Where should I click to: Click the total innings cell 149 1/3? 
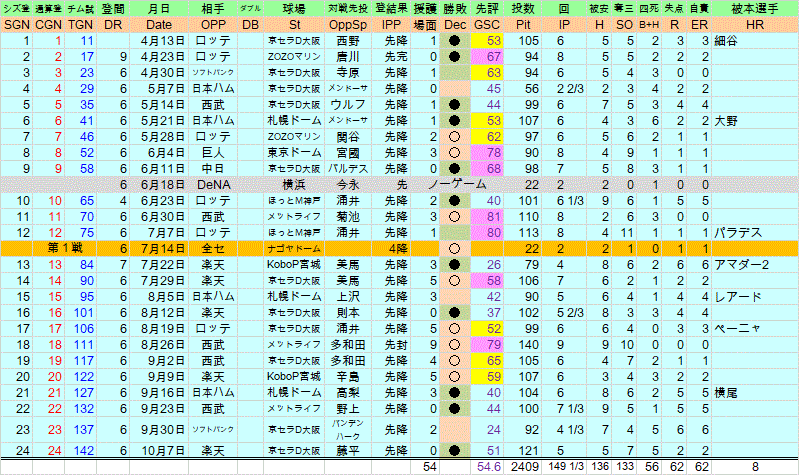coord(564,467)
